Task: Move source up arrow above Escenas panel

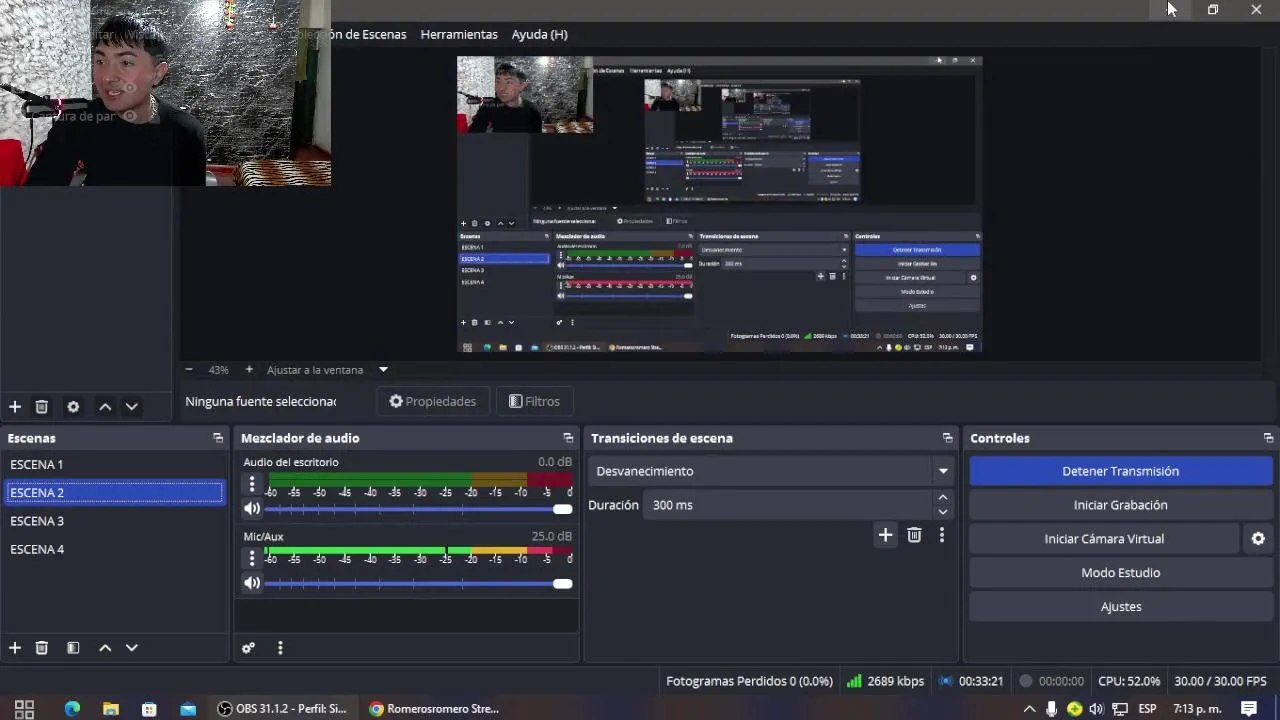Action: [x=105, y=407]
